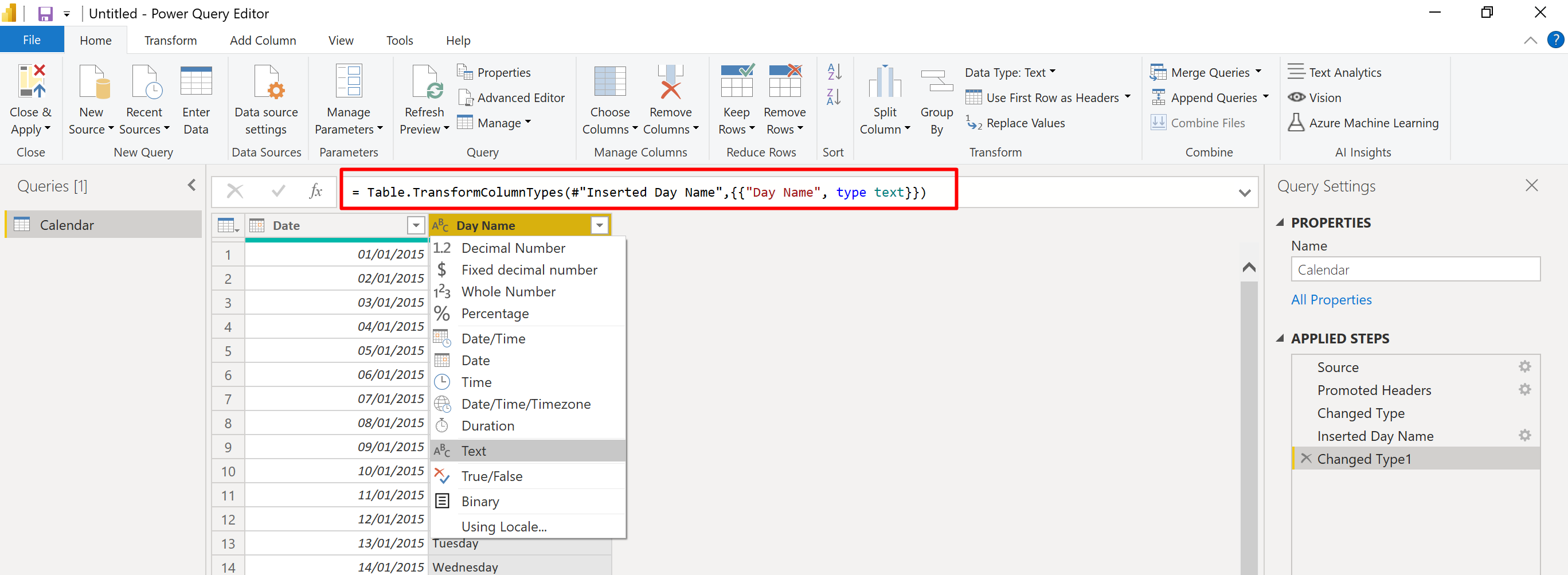Viewport: 1568px width, 575px height.
Task: Close the Query Settings pane
Action: click(1531, 185)
